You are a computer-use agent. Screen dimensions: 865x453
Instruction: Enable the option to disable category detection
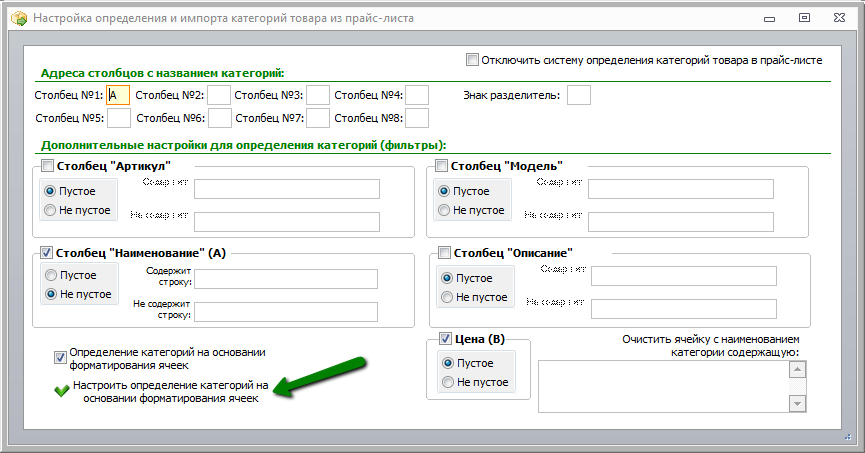472,60
